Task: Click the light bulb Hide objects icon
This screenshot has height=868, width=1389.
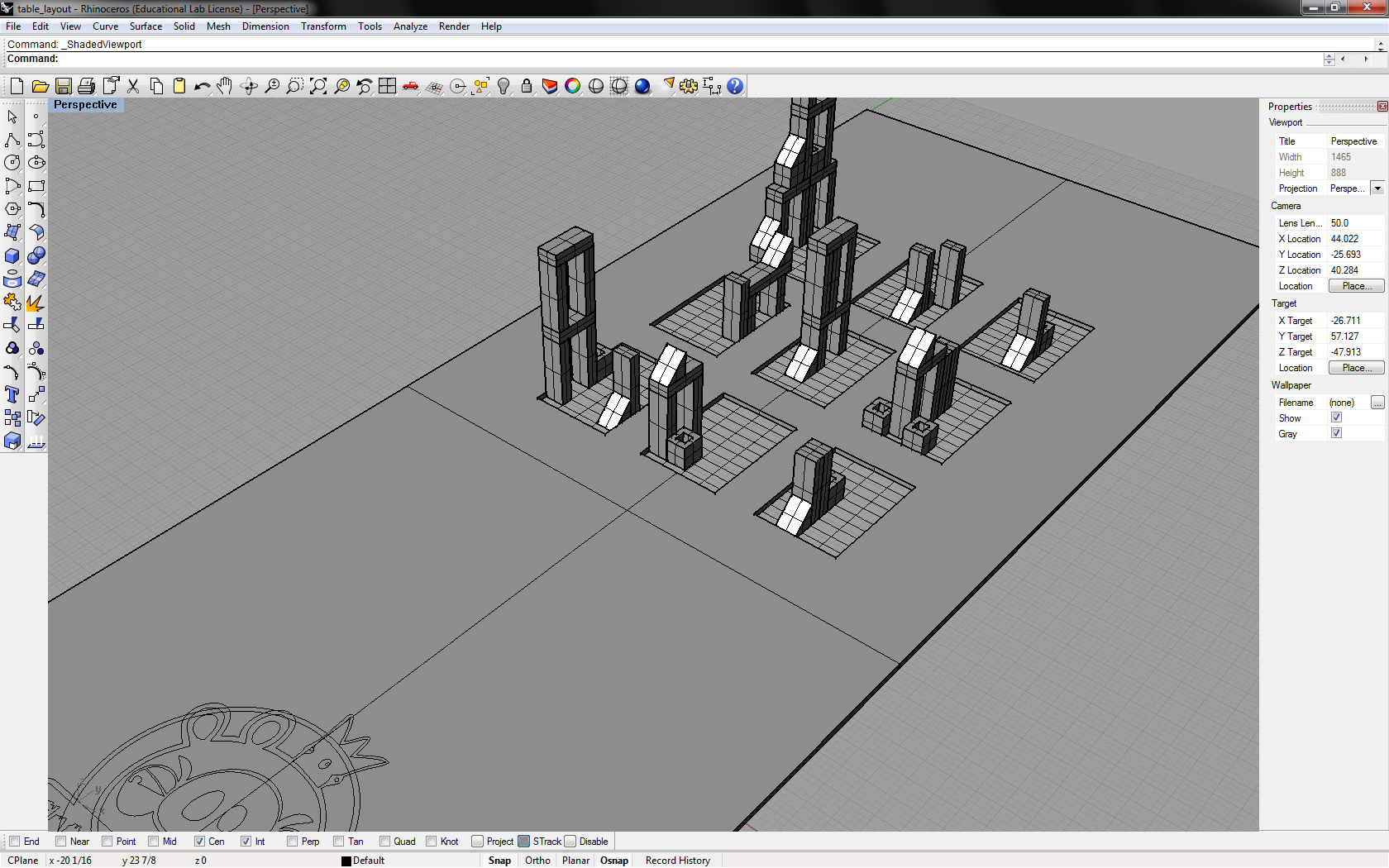Action: (x=504, y=86)
